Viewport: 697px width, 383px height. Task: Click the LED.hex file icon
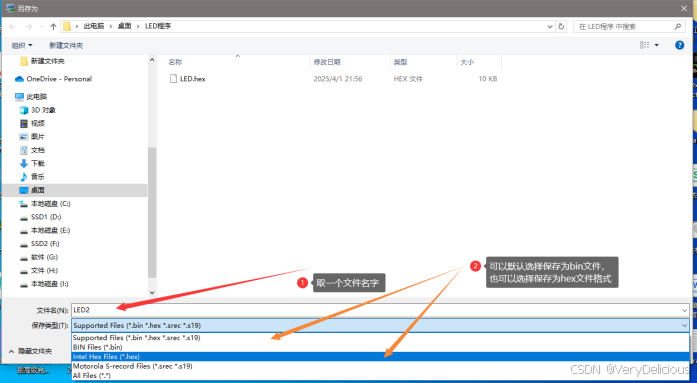(x=173, y=79)
